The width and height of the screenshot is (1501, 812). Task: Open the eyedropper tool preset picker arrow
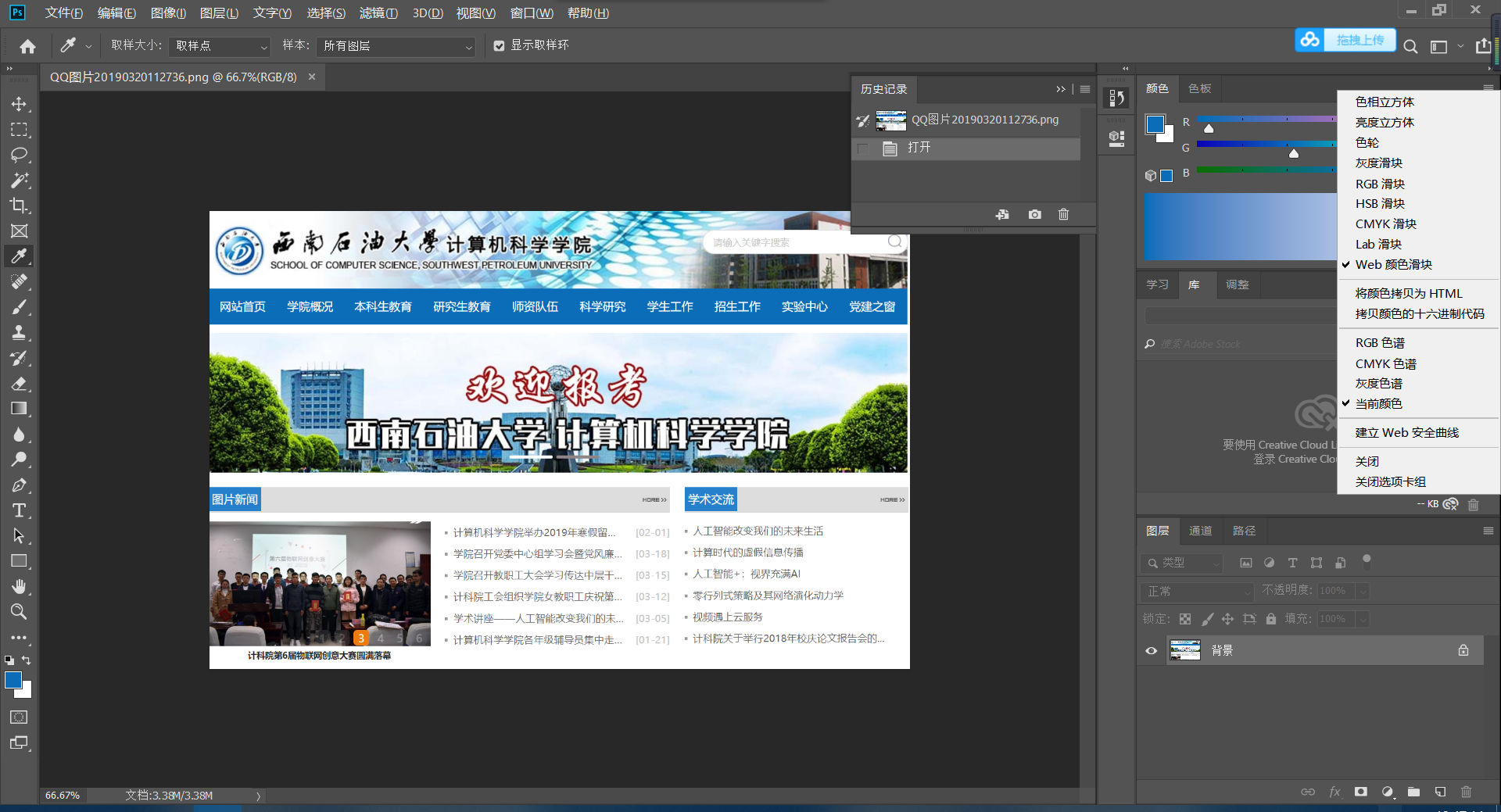(88, 47)
